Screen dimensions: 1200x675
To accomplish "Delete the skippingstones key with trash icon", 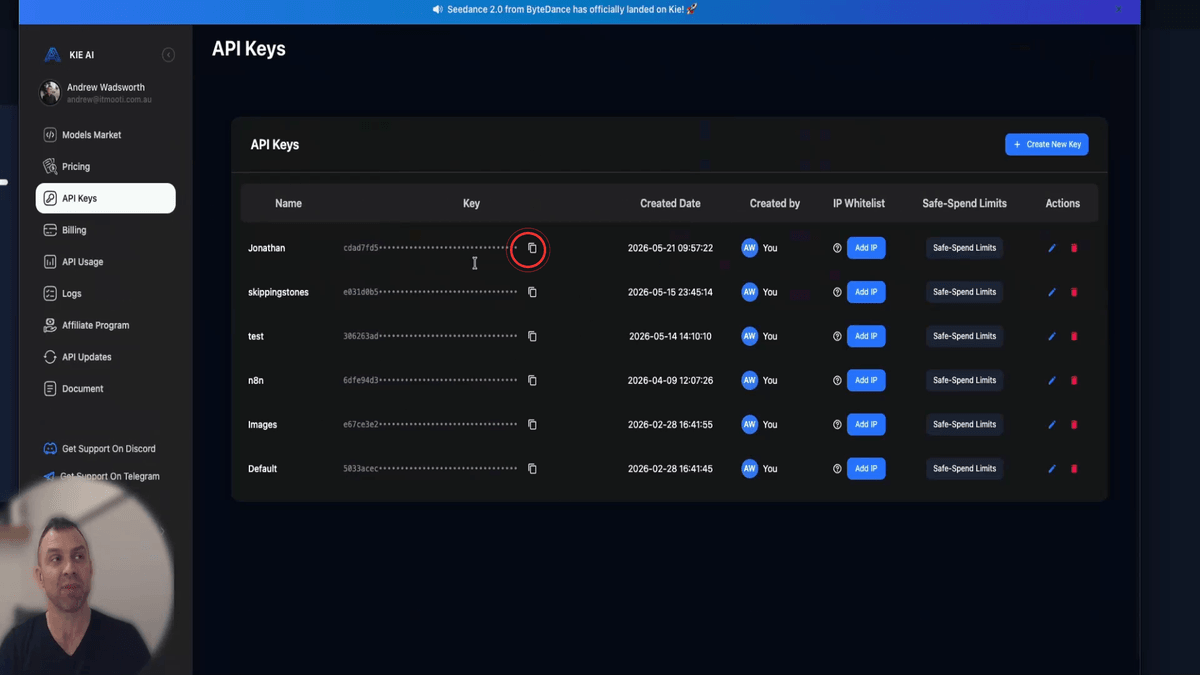I will (x=1074, y=292).
